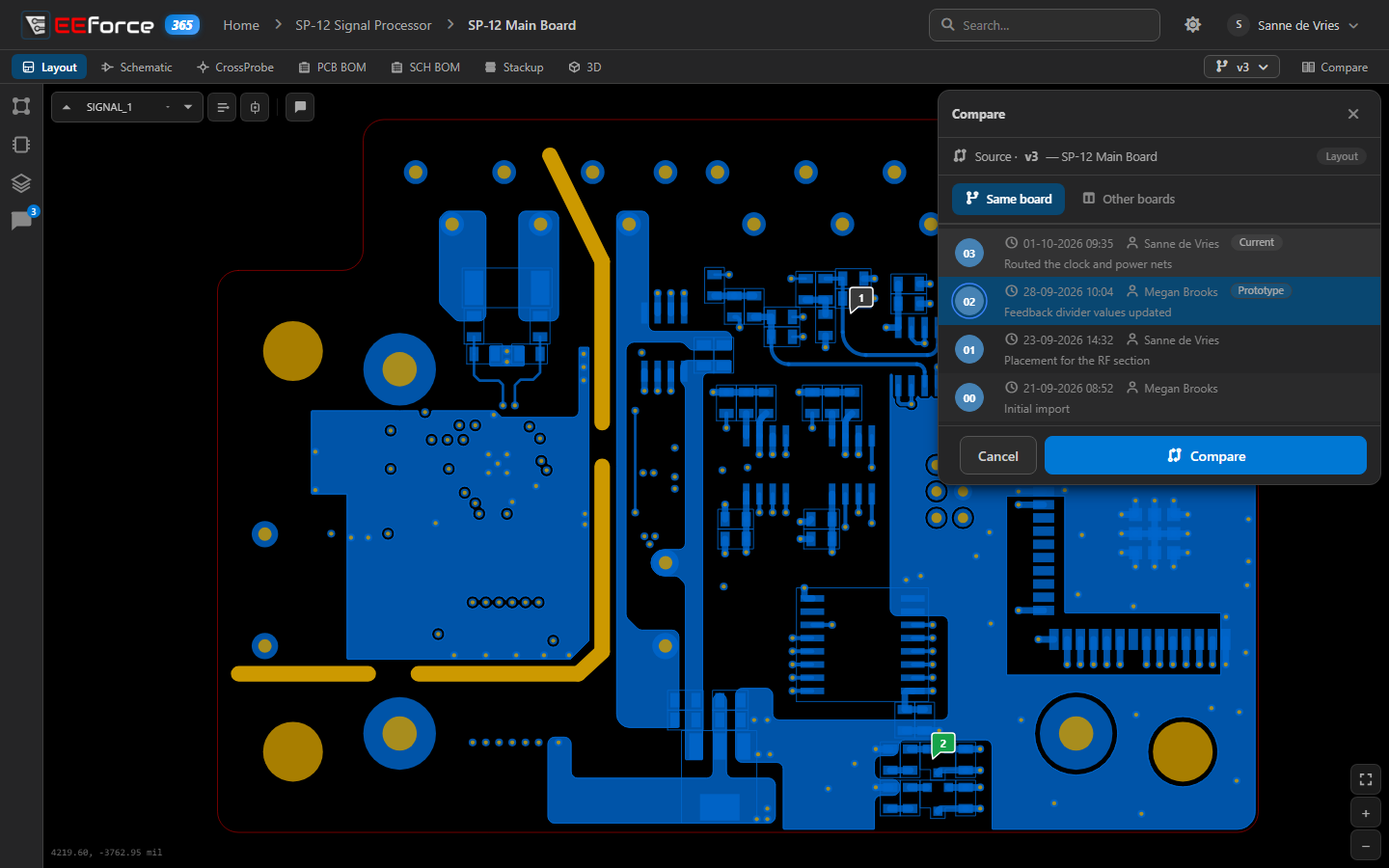Click SP-12 Main Board breadcrumb
Viewport: 1389px width, 868px height.
point(522,25)
